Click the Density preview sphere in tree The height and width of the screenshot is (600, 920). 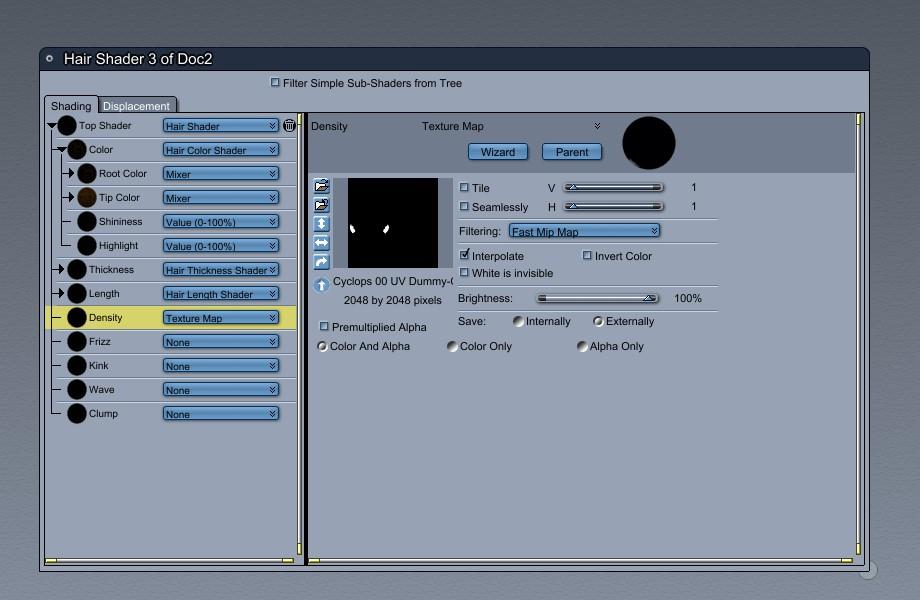pyautogui.click(x=77, y=317)
